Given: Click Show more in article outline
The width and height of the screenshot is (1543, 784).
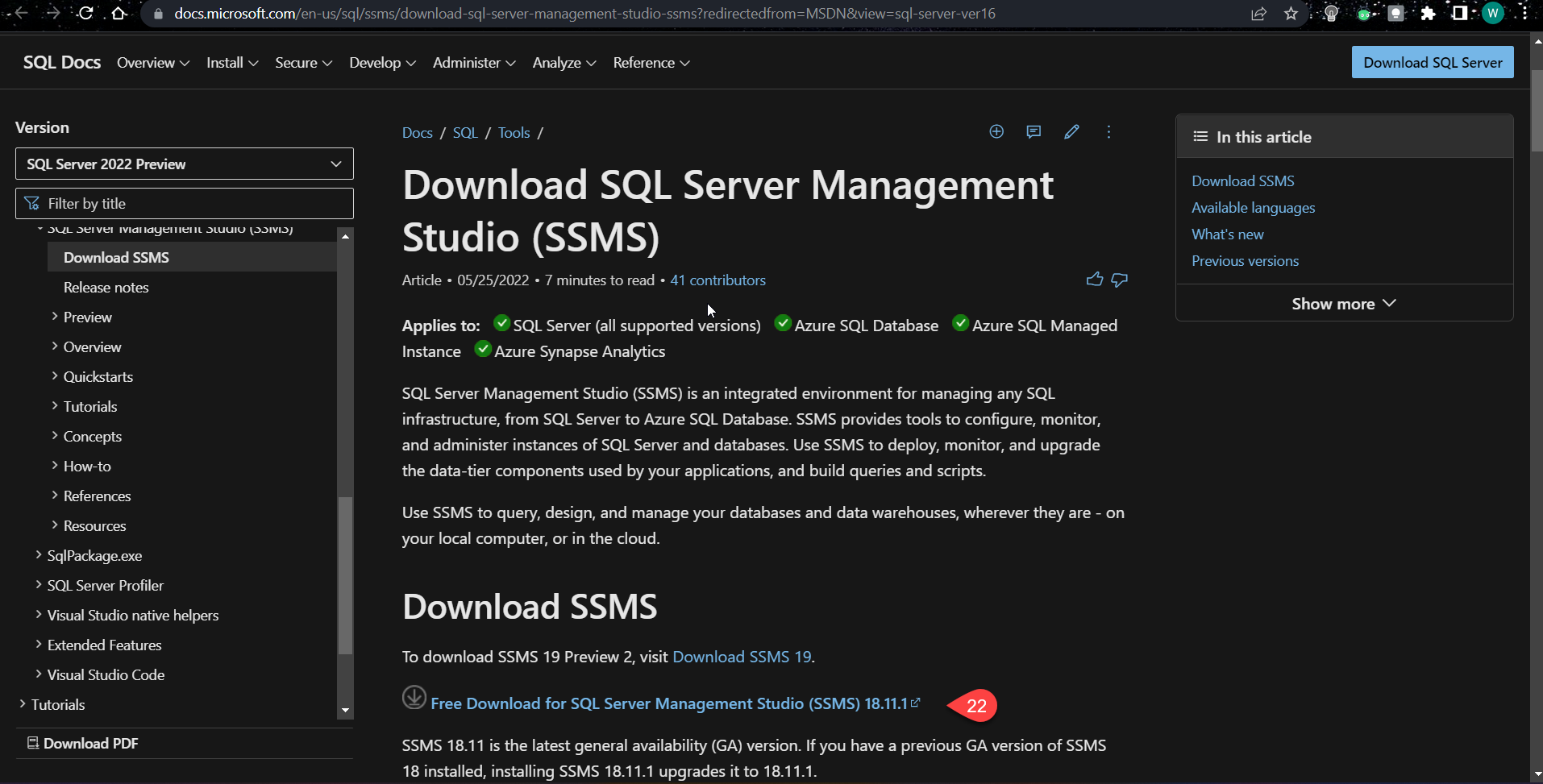Looking at the screenshot, I should point(1344,304).
